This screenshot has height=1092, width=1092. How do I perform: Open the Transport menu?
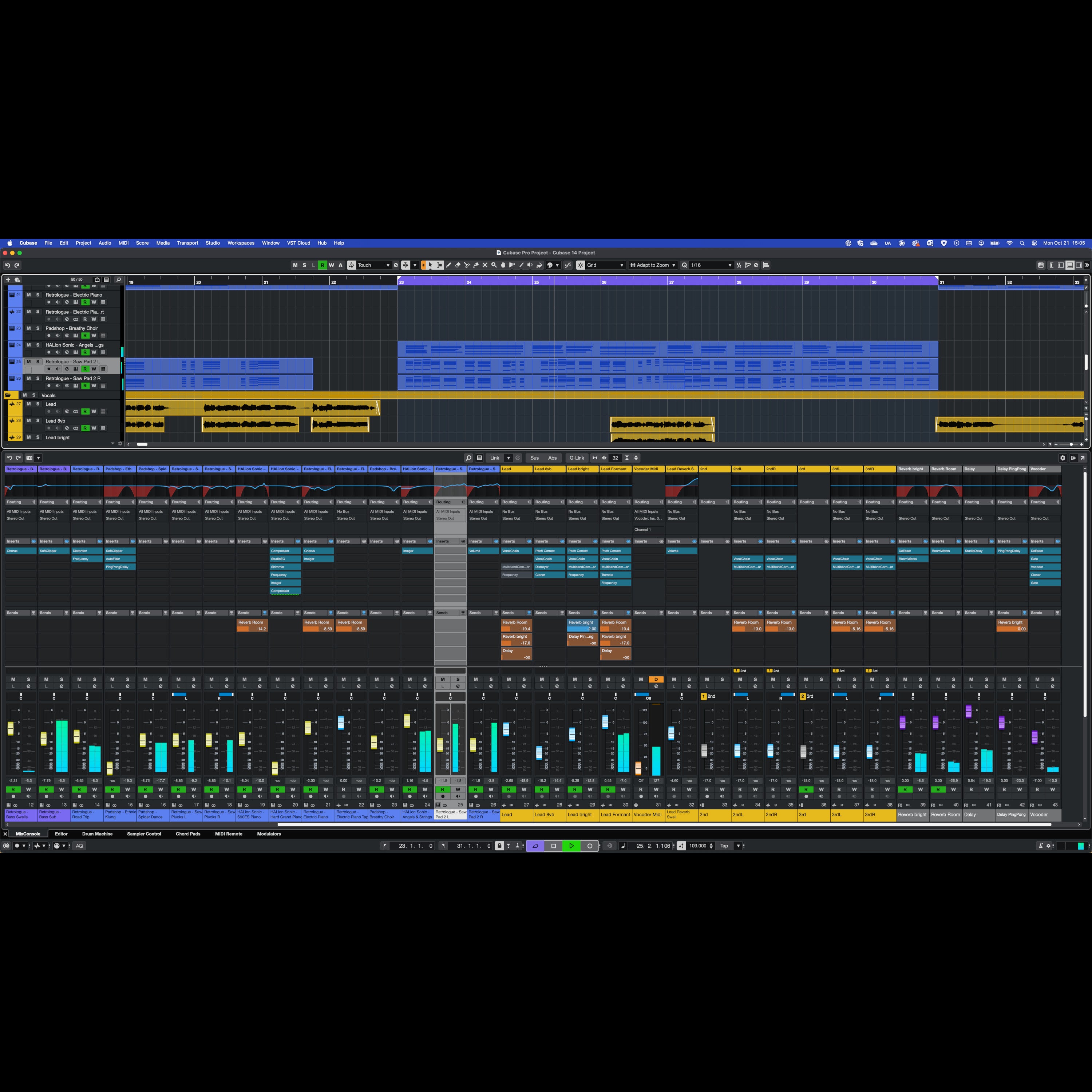(187, 243)
